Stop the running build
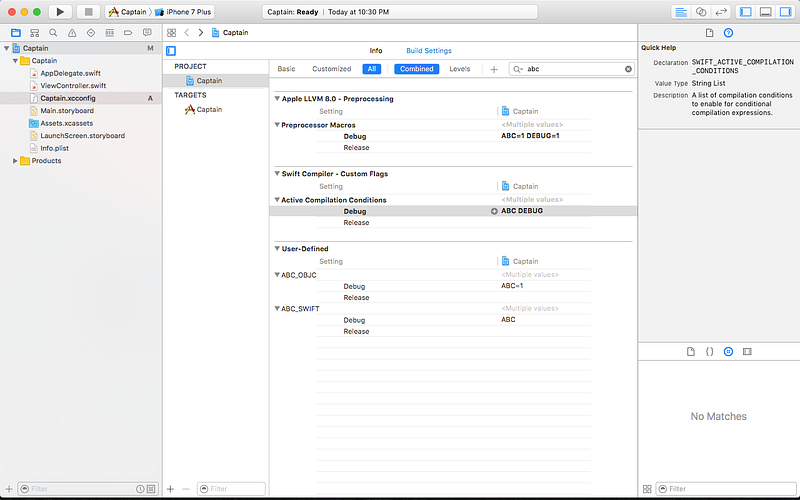Image resolution: width=800 pixels, height=500 pixels. tap(88, 12)
